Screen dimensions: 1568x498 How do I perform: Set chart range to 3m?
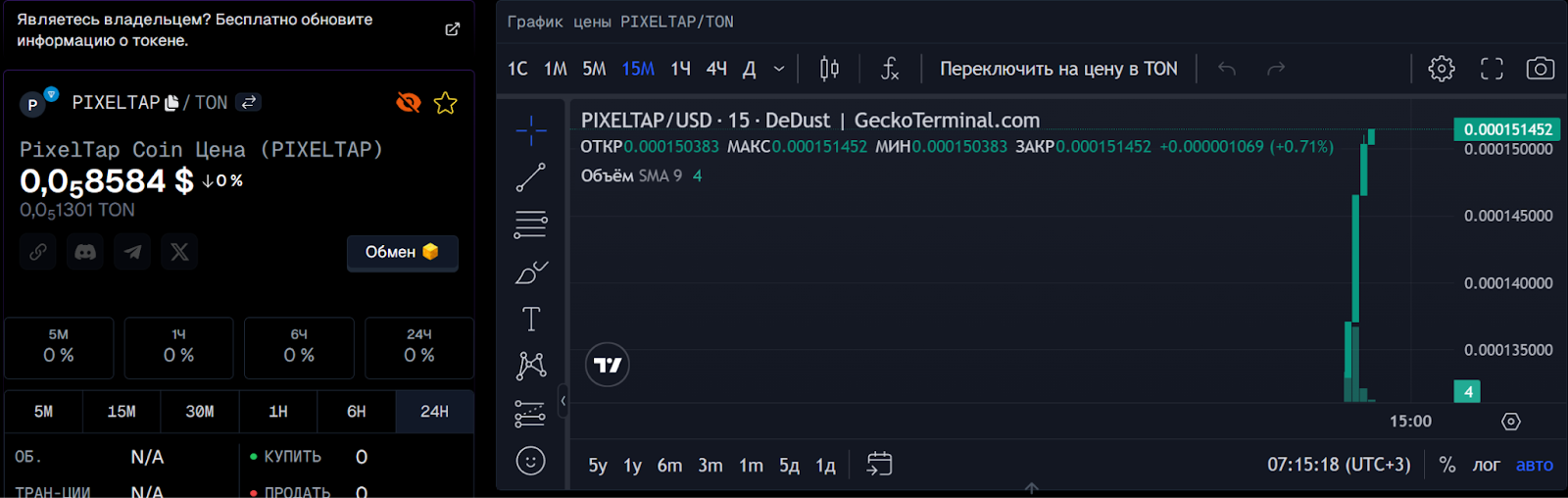click(710, 466)
